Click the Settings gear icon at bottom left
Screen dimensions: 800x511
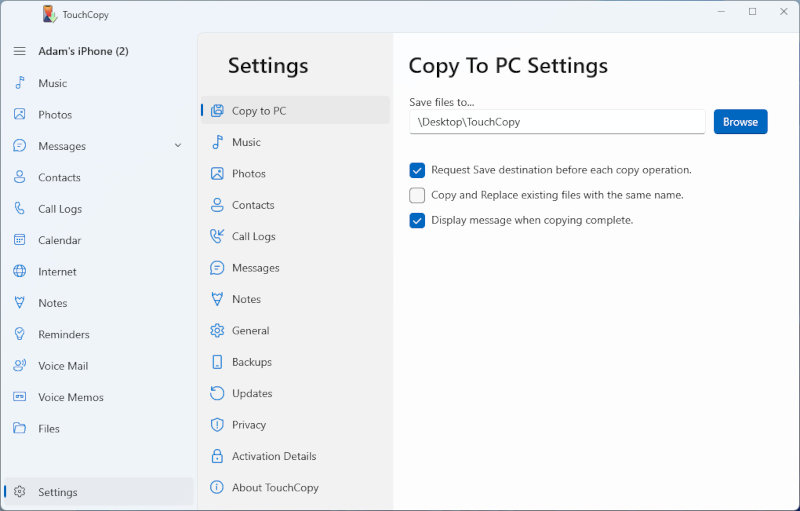tap(19, 492)
